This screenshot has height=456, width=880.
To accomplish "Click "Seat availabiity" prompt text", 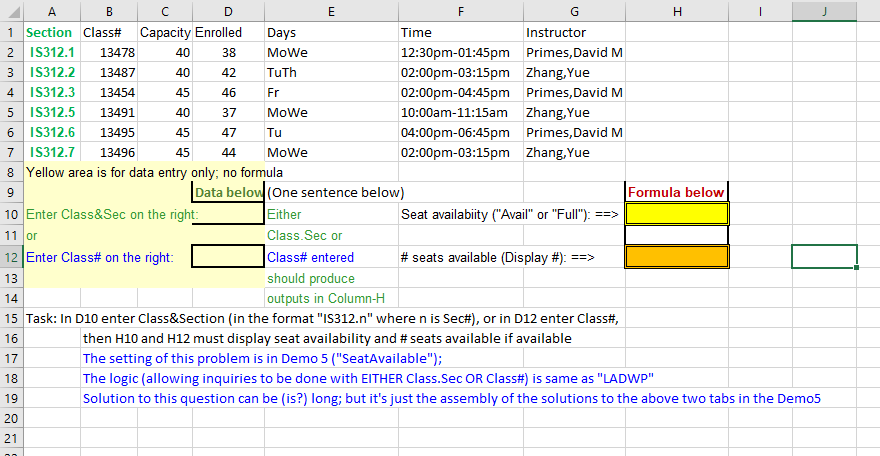I will (x=510, y=214).
